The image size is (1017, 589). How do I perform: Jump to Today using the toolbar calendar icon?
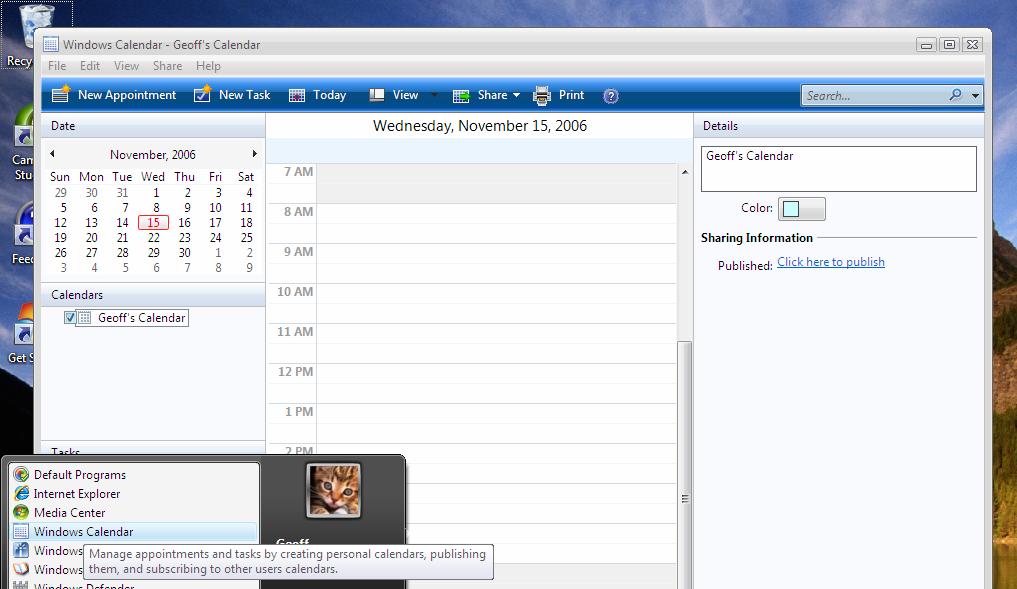[297, 95]
